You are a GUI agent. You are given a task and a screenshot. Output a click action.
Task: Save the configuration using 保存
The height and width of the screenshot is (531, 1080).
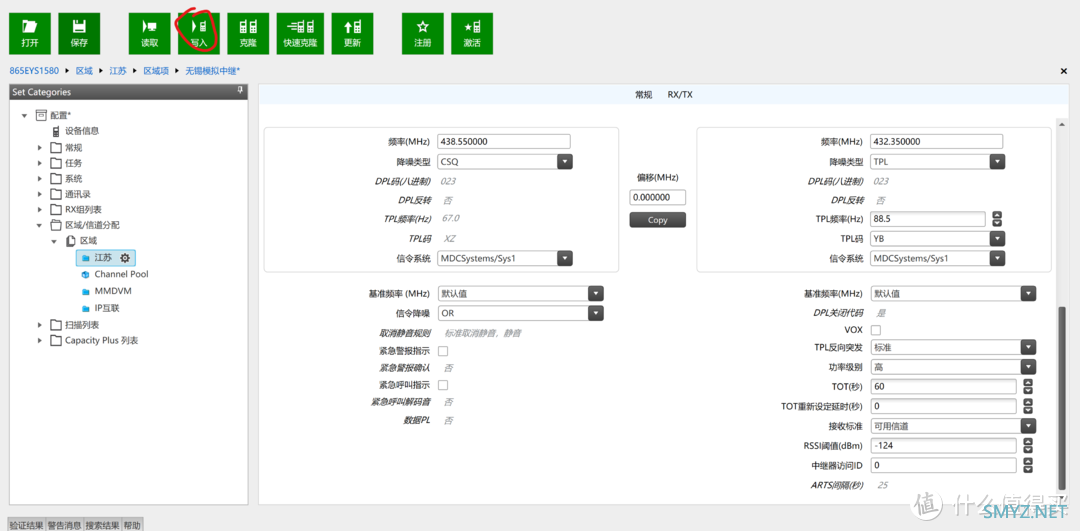(79, 33)
